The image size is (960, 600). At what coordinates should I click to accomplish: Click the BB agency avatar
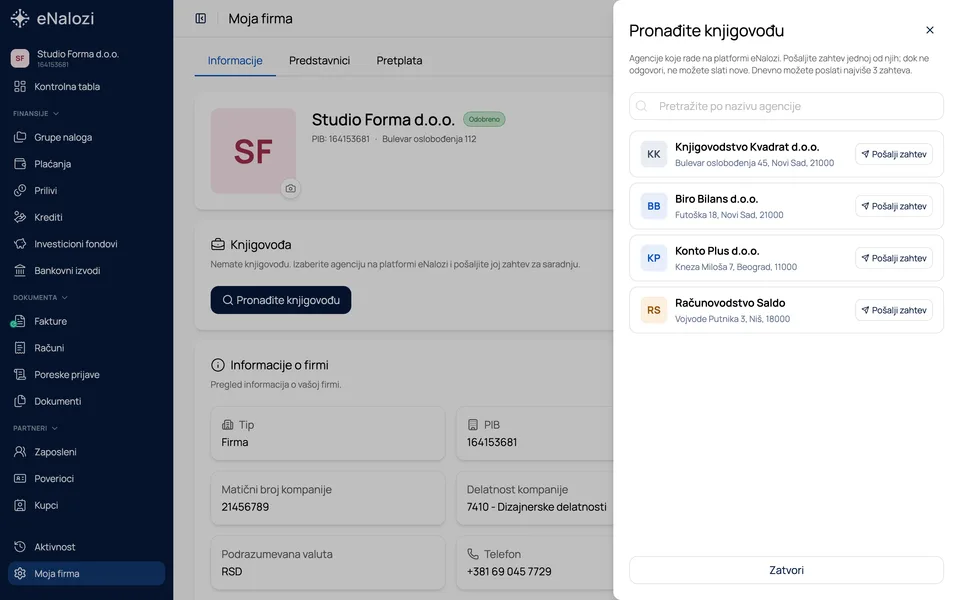coord(654,206)
